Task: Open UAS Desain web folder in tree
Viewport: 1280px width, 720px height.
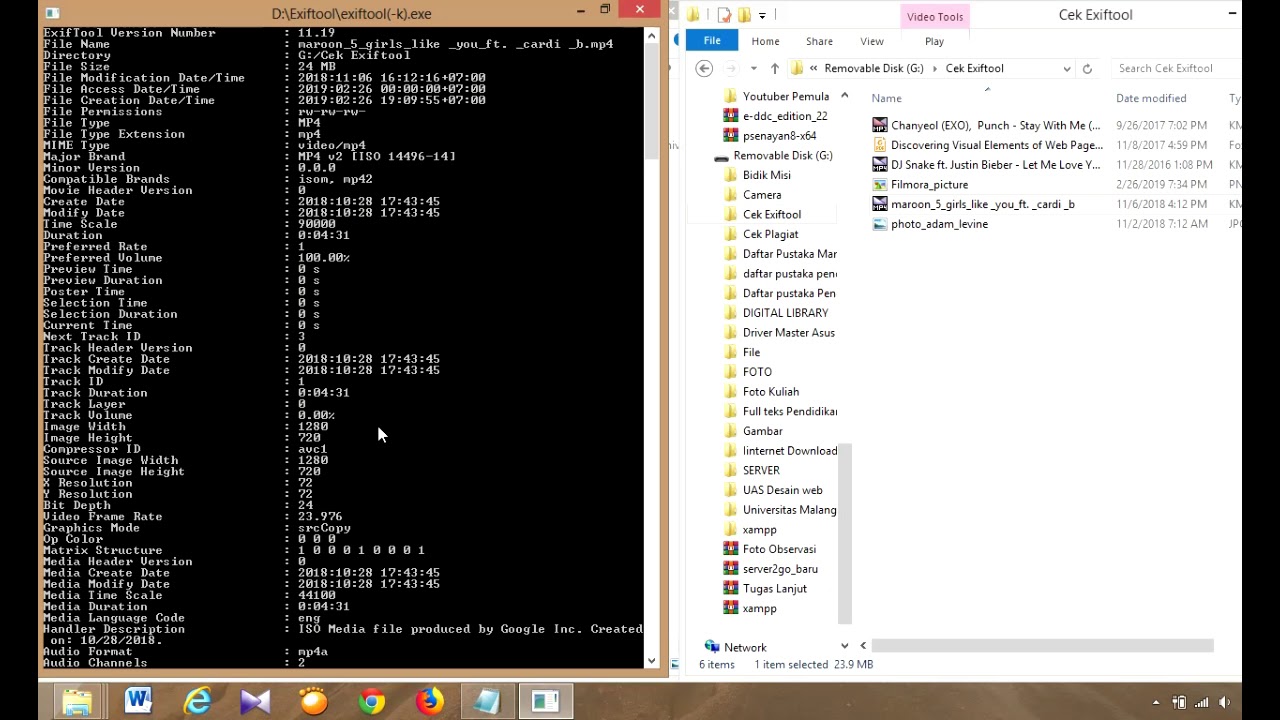Action: pyautogui.click(x=773, y=490)
